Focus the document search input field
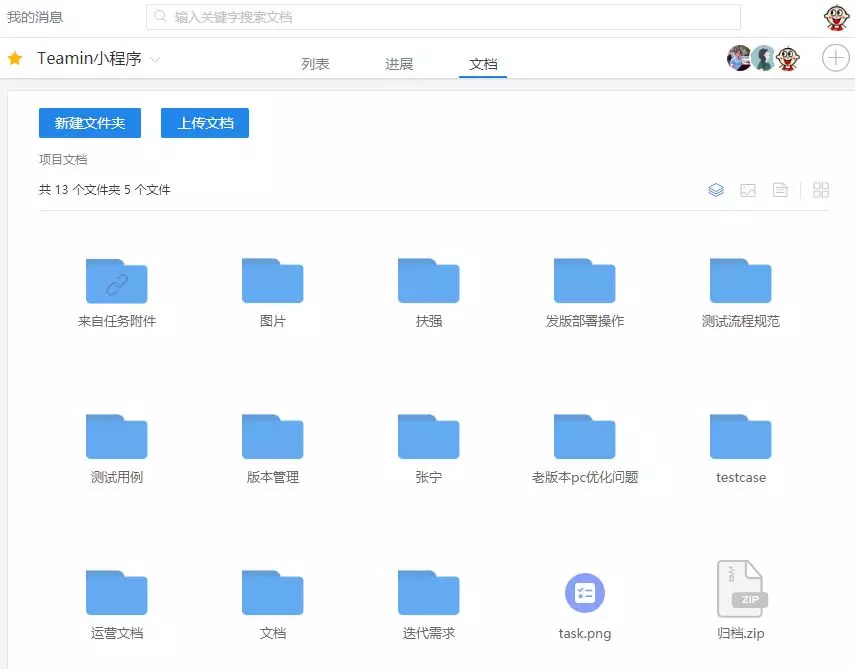Image resolution: width=855 pixels, height=669 pixels. [443, 17]
